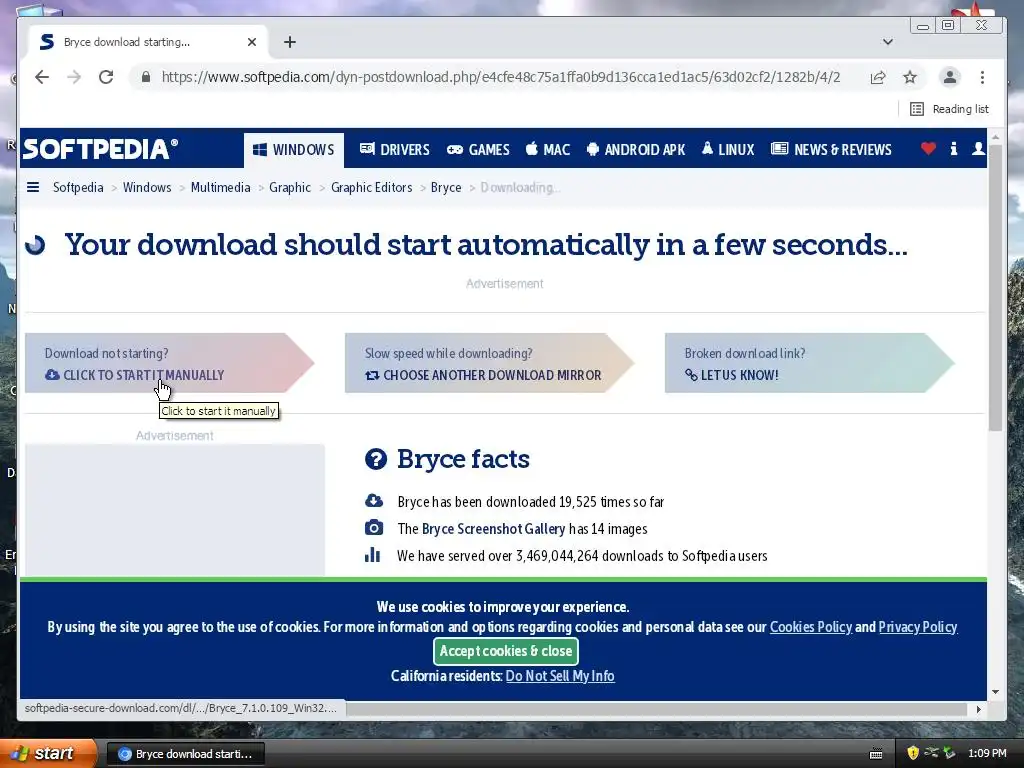Click the vertical scrollbar thumb
1024x768 pixels.
(x=995, y=287)
